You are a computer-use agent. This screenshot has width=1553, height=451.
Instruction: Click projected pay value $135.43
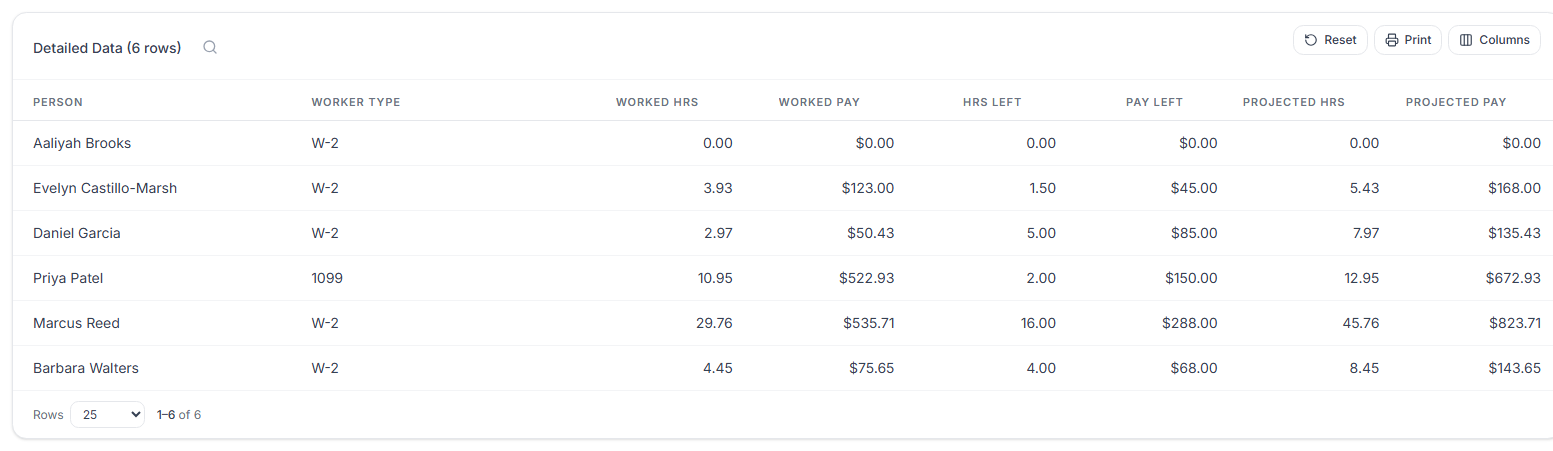[1514, 233]
